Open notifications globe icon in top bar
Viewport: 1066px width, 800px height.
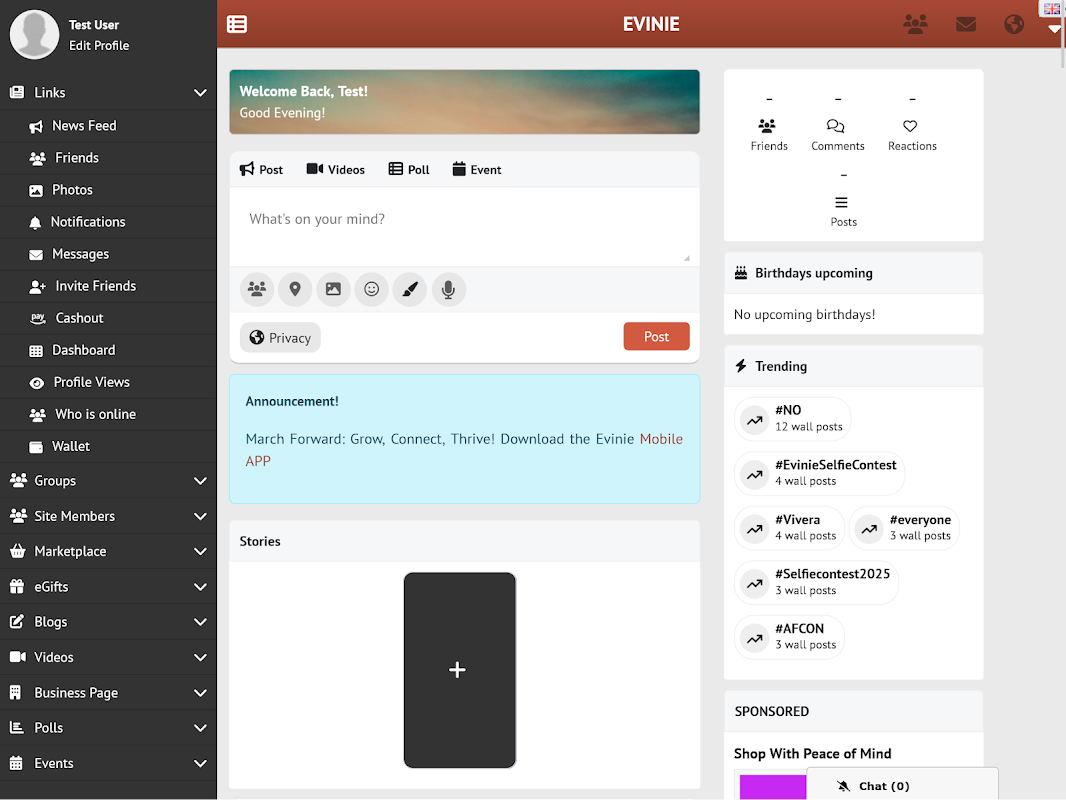tap(1014, 24)
